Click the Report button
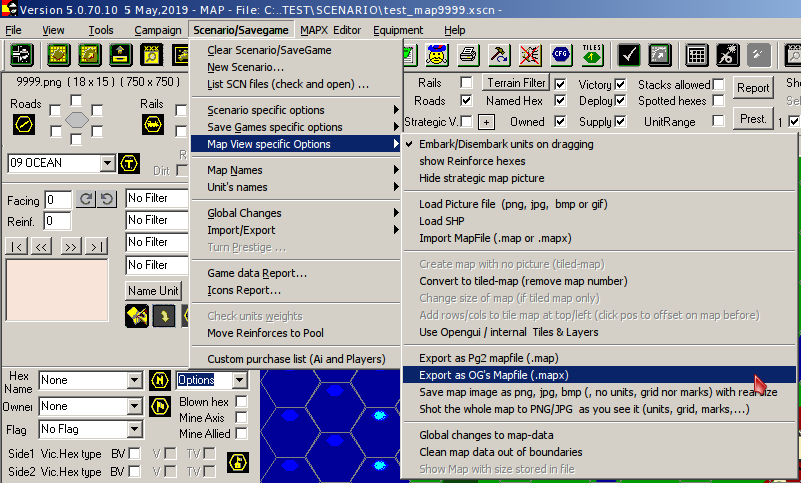The width and height of the screenshot is (801, 483). tap(753, 88)
